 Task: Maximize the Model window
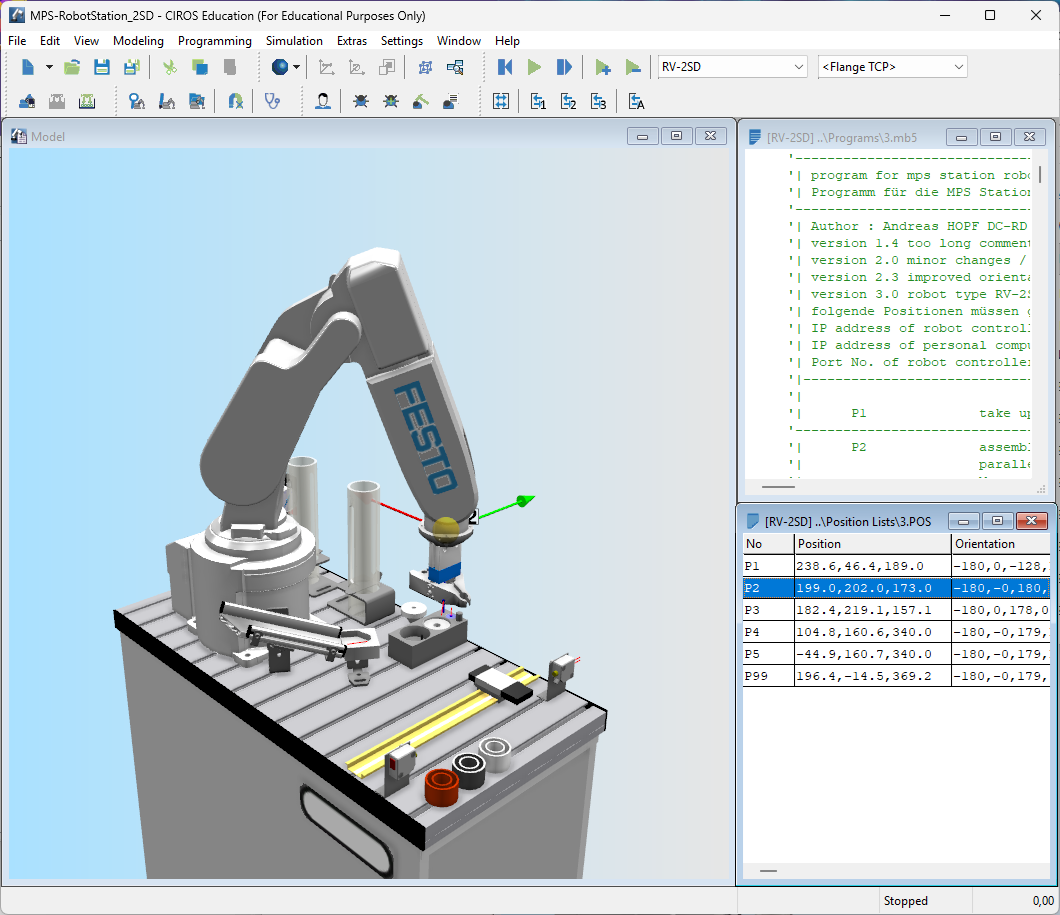[x=676, y=136]
